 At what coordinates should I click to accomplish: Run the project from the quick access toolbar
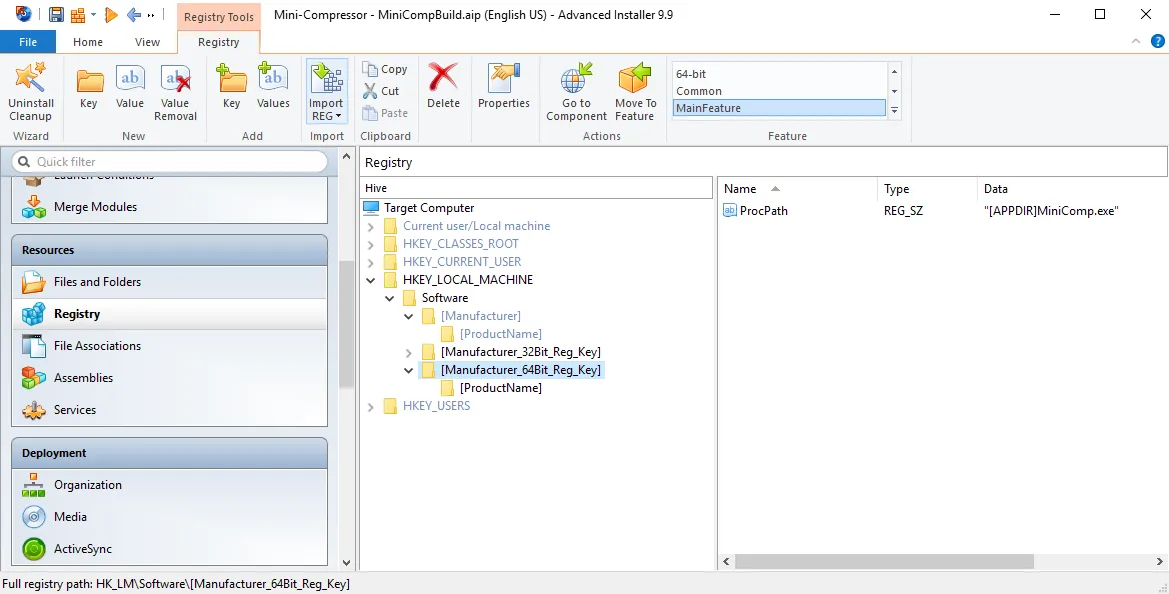[x=111, y=14]
